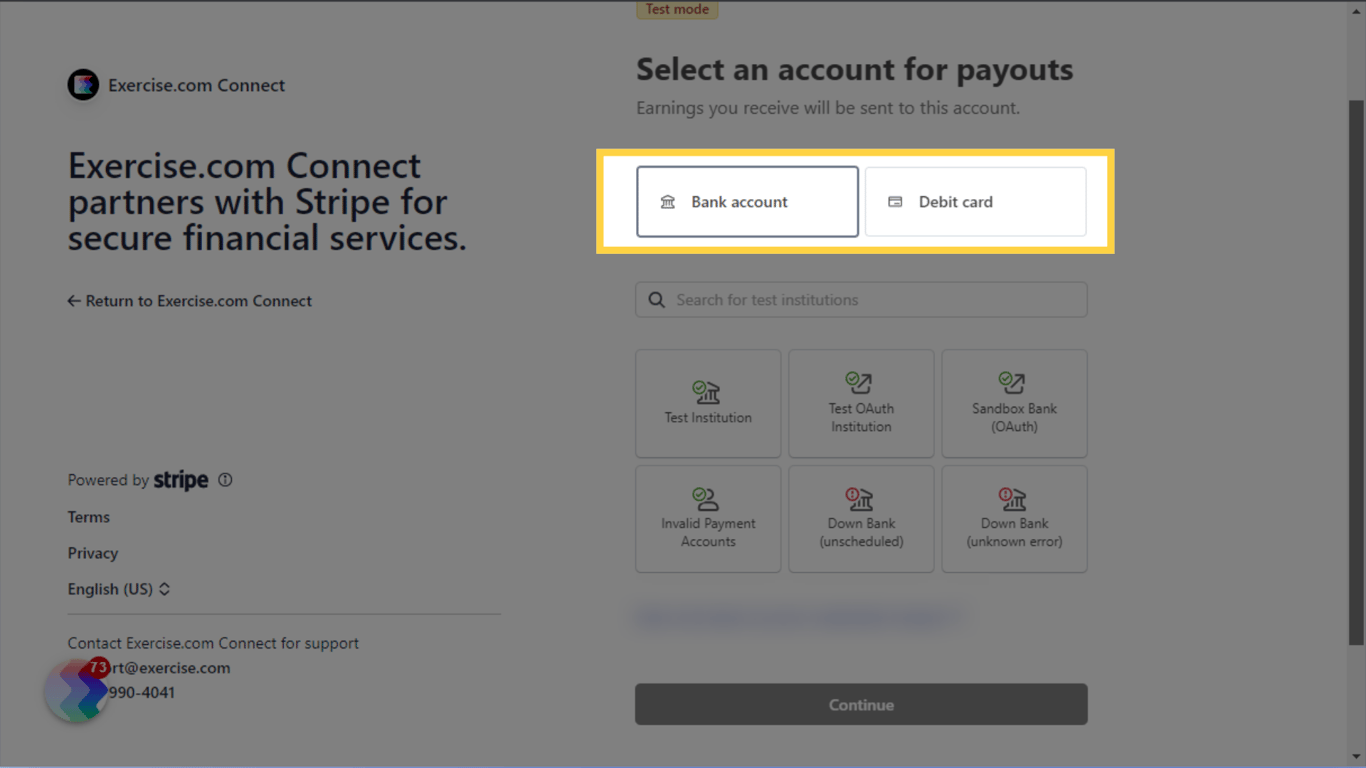This screenshot has width=1366, height=768.
Task: Click the Invalid Payment Accounts tile icon
Action: (x=707, y=499)
